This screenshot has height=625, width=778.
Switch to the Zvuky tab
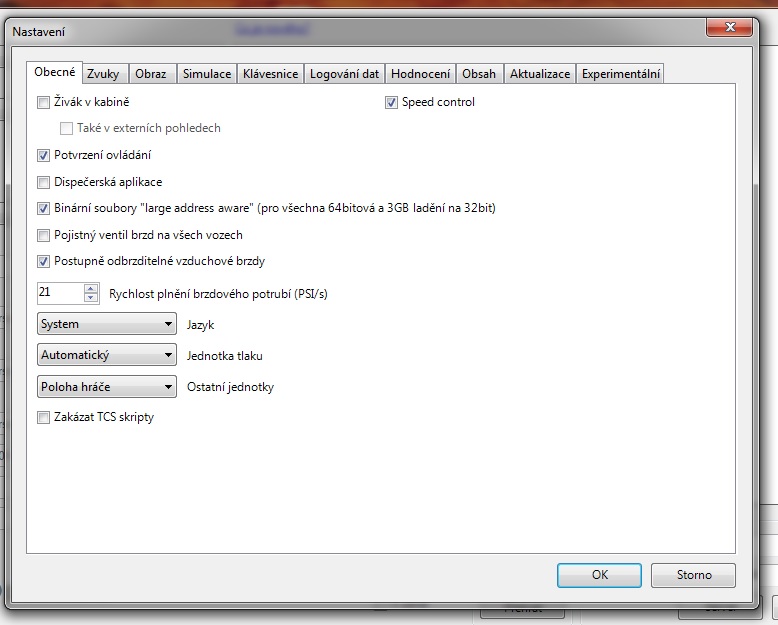[103, 74]
